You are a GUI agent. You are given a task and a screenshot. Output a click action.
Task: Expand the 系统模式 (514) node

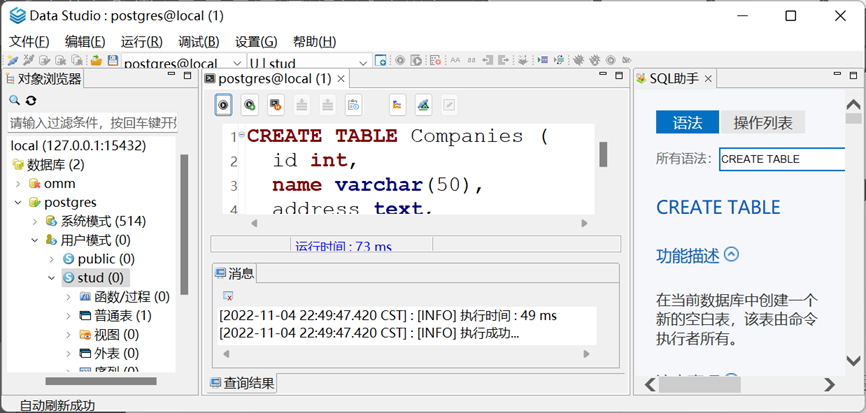coord(35,221)
